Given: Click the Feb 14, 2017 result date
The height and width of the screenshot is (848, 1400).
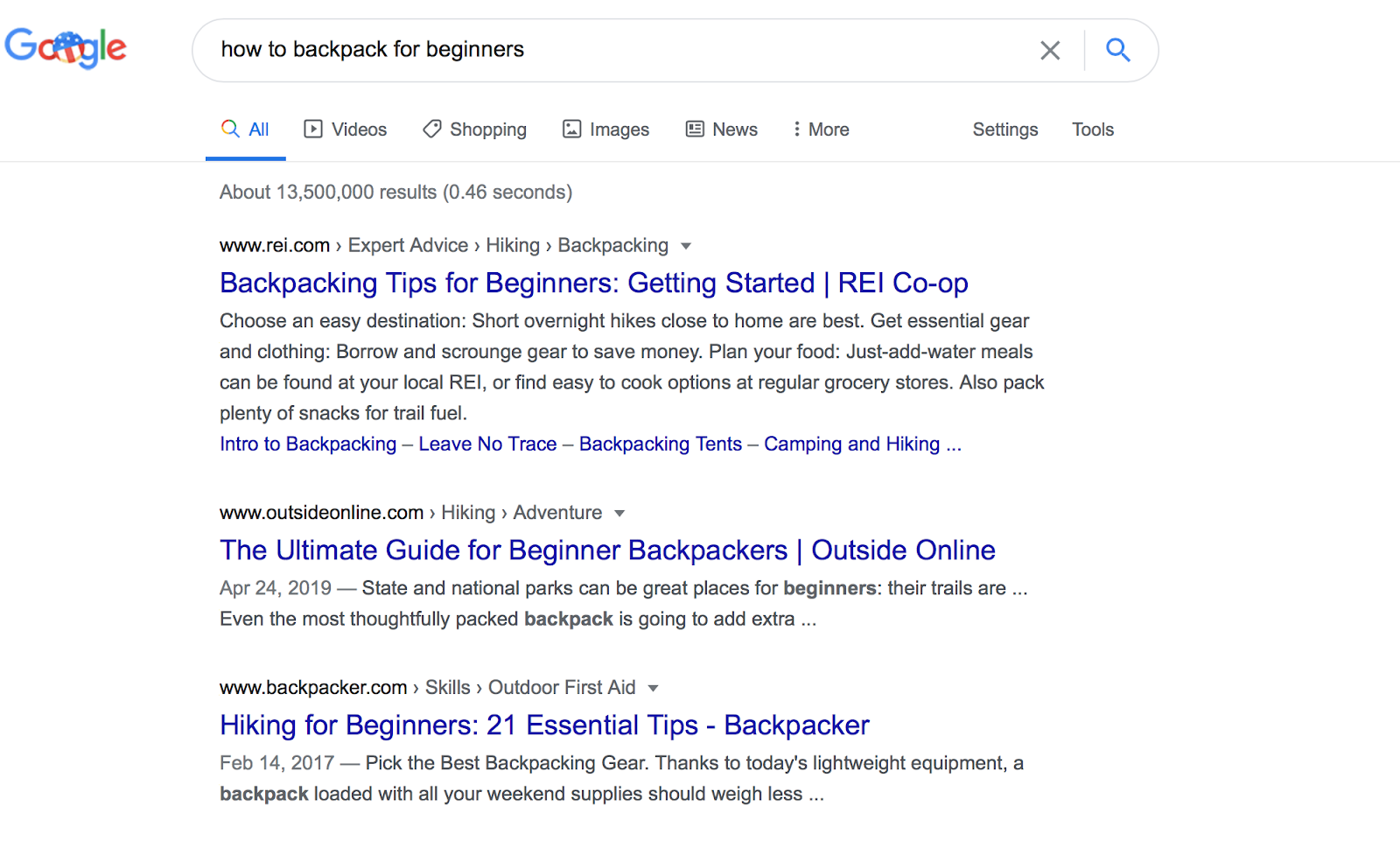Looking at the screenshot, I should (276, 763).
